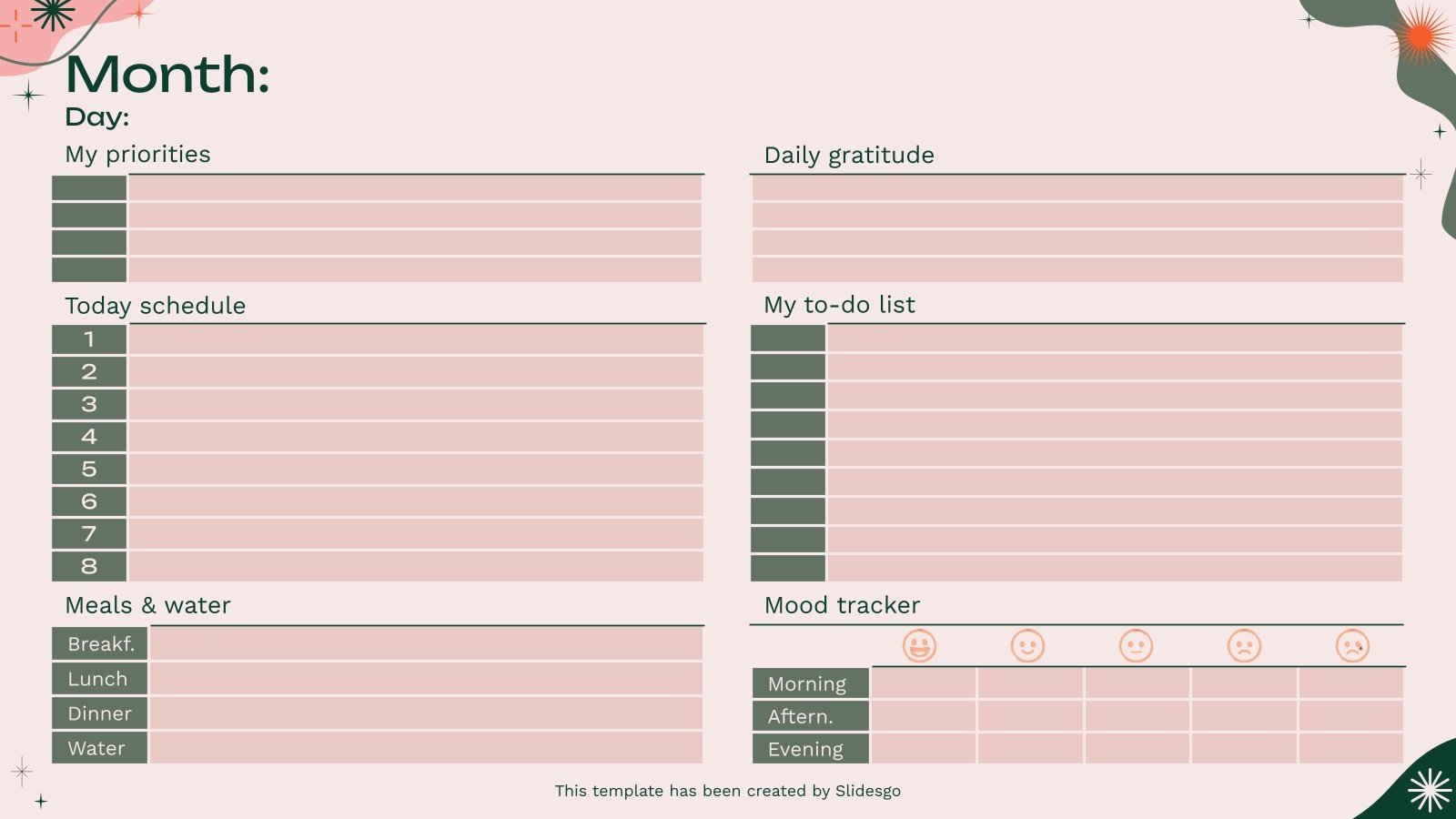Viewport: 1456px width, 819px height.
Task: Click the slightly smiling face mood icon
Action: coord(1027,646)
